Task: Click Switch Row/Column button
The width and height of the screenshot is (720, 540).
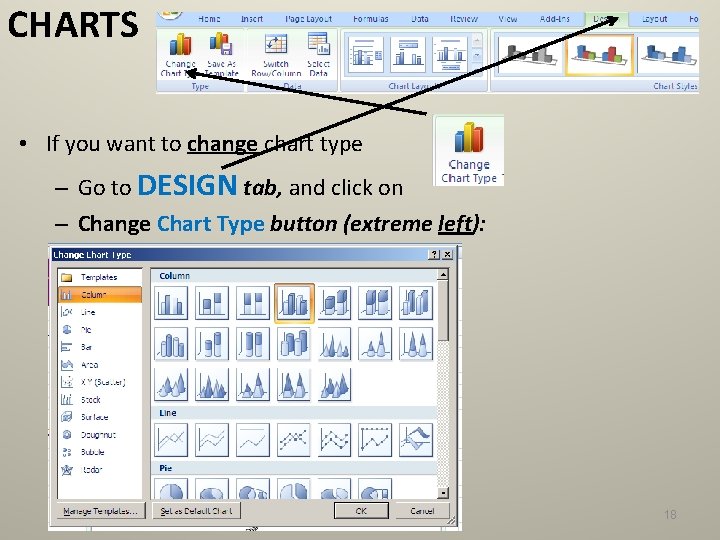Action: 276,55
